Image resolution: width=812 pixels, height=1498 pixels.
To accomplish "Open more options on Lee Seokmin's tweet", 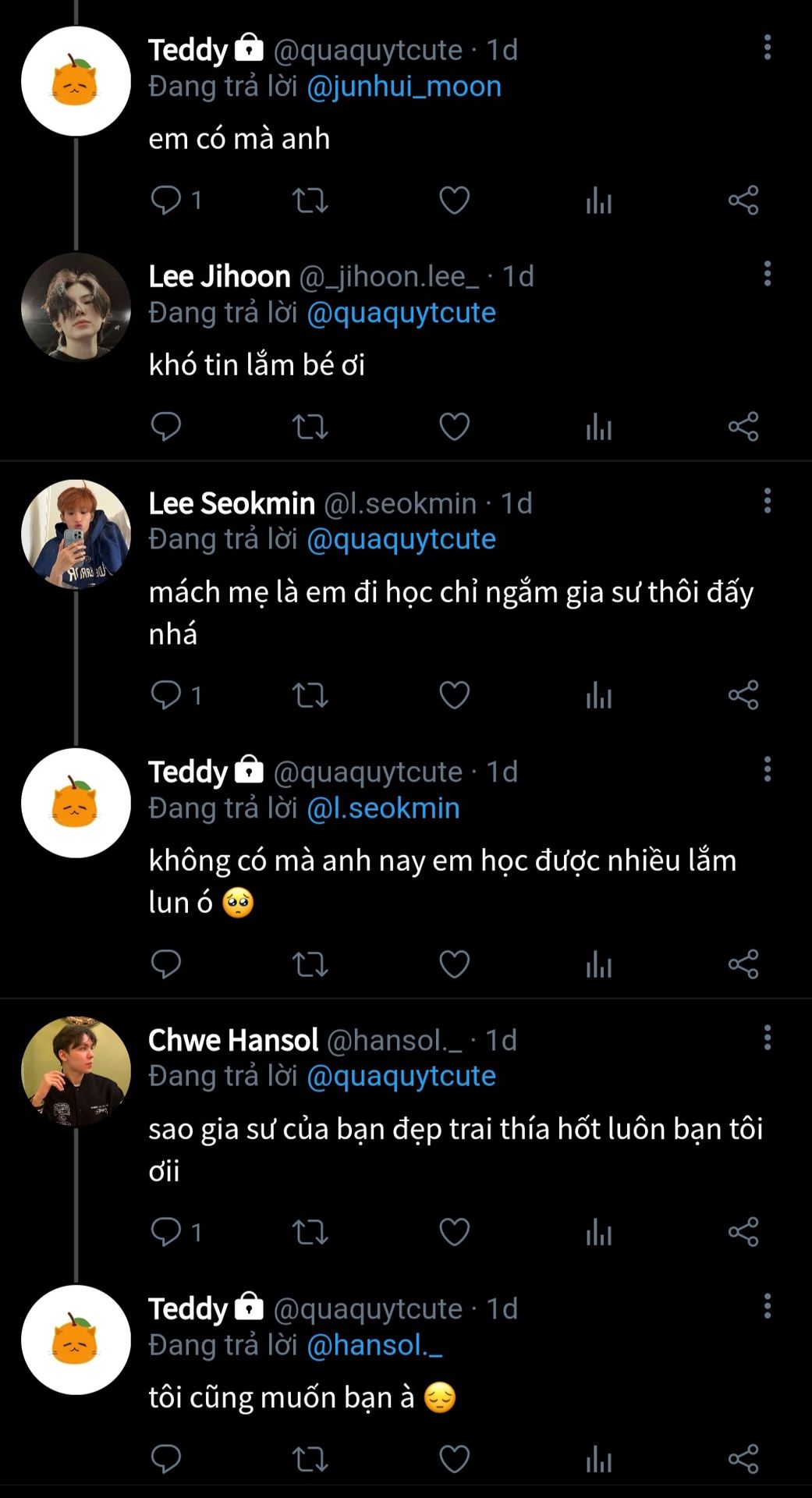I will pyautogui.click(x=768, y=501).
